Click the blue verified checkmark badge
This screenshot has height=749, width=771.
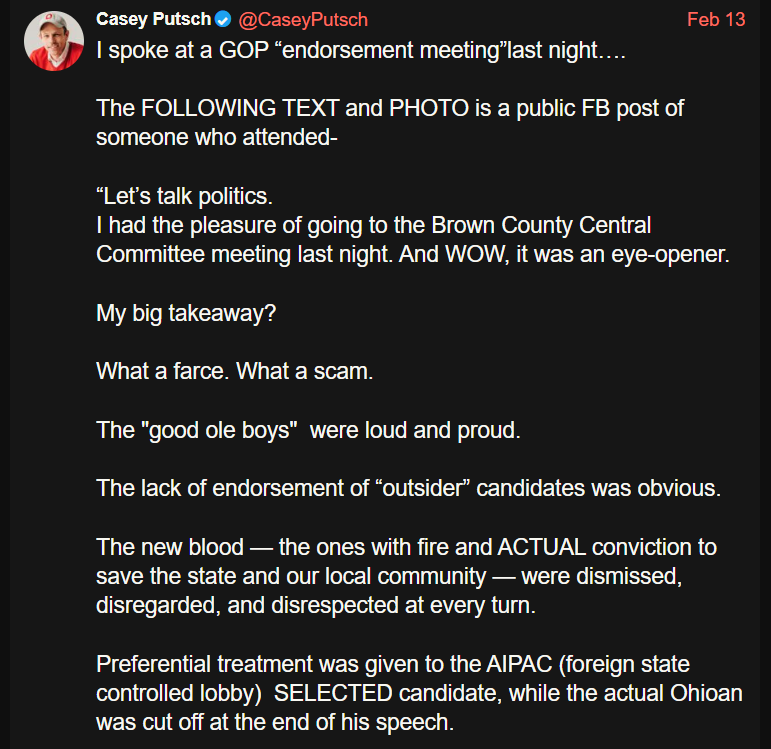click(225, 20)
